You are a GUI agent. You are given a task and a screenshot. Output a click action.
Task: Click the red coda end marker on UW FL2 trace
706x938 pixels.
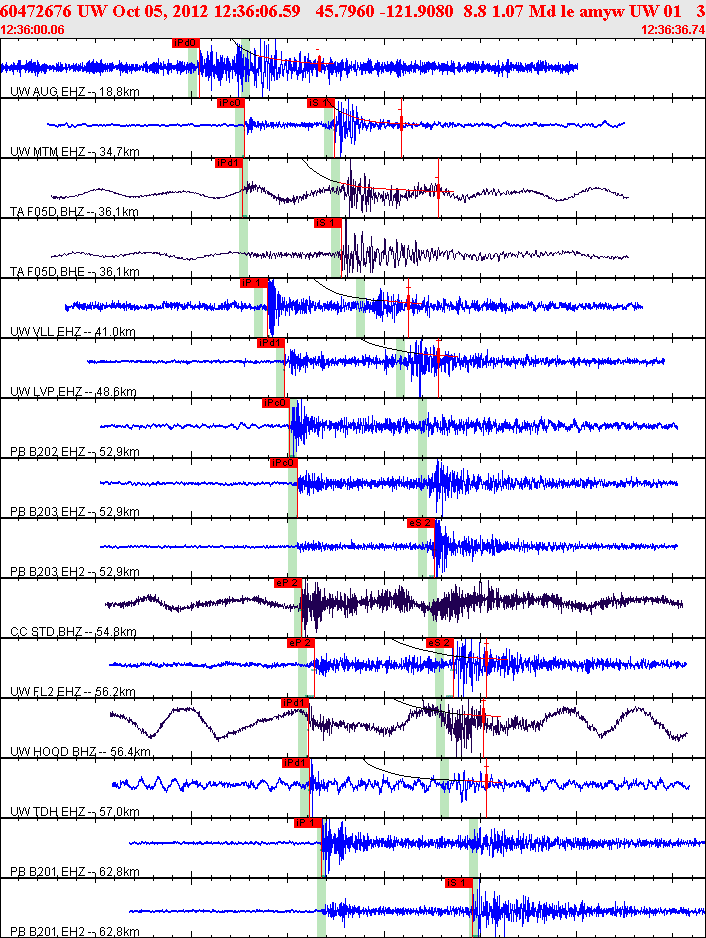pos(486,658)
